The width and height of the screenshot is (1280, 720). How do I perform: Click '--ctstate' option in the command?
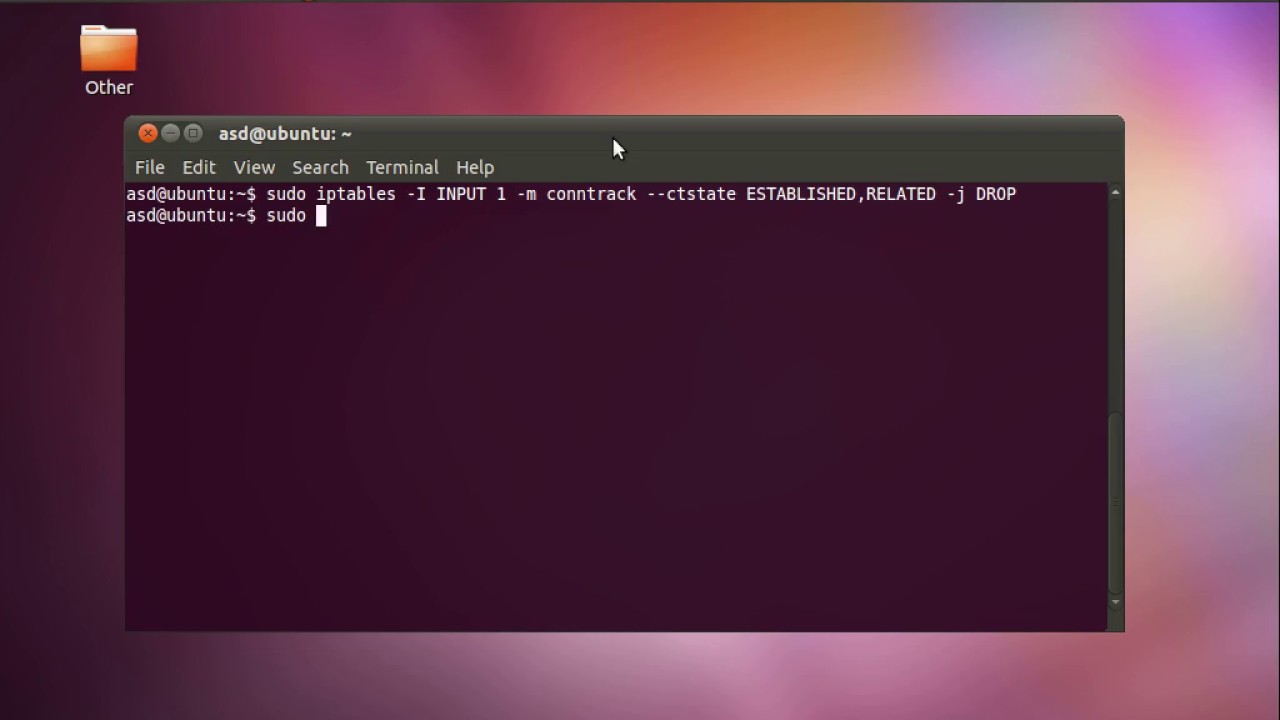[691, 194]
